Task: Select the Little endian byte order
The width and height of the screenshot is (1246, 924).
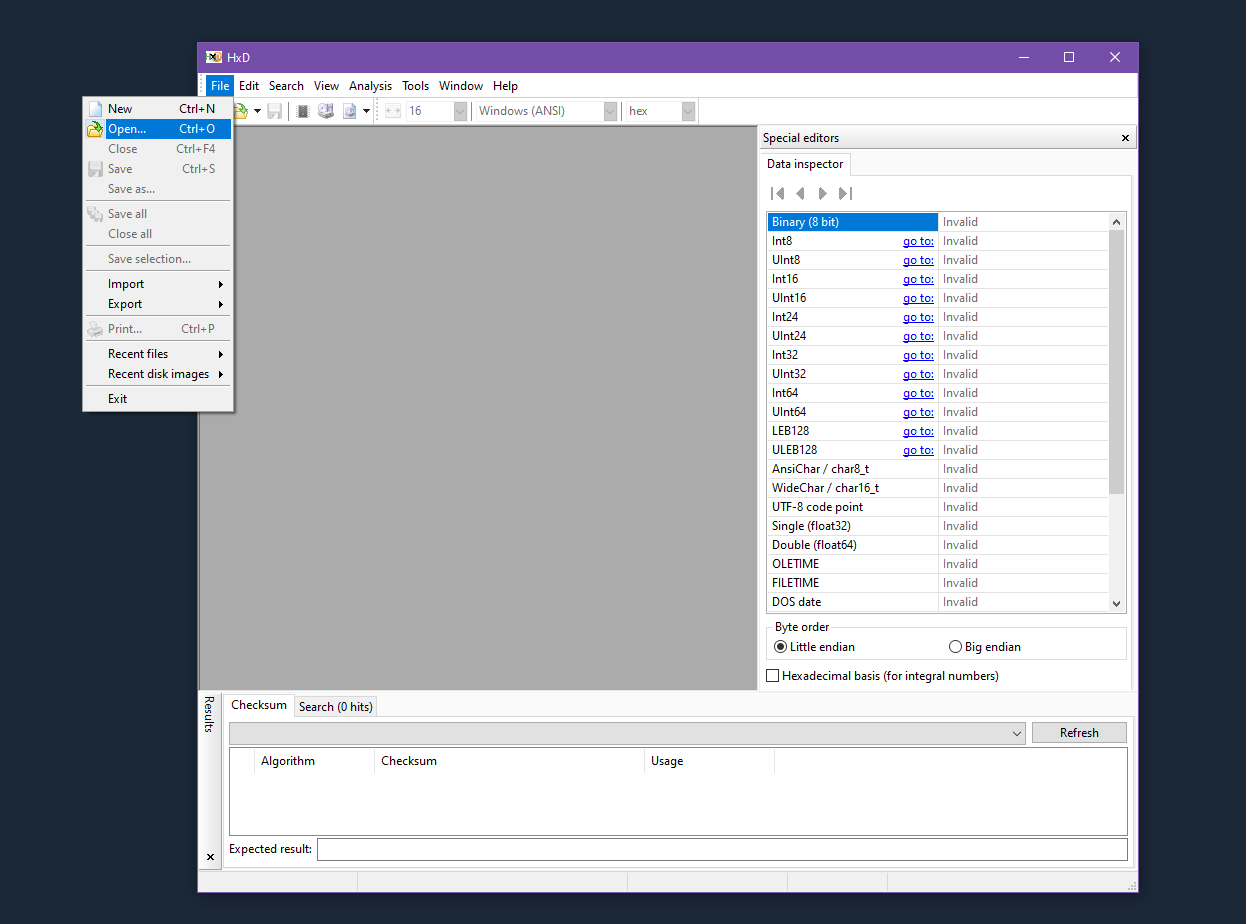Action: coord(781,647)
